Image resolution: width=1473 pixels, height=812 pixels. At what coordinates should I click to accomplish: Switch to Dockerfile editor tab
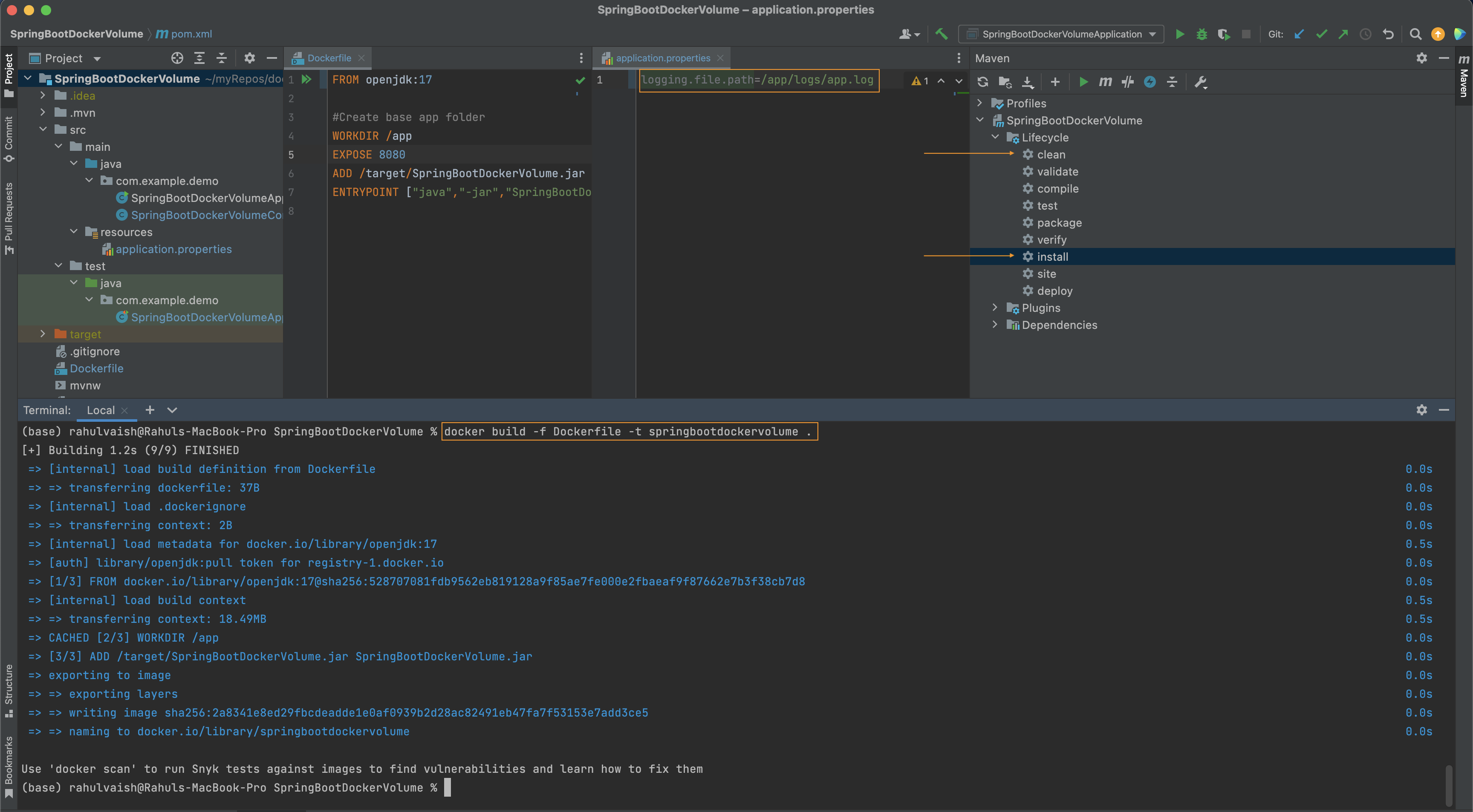coord(329,58)
